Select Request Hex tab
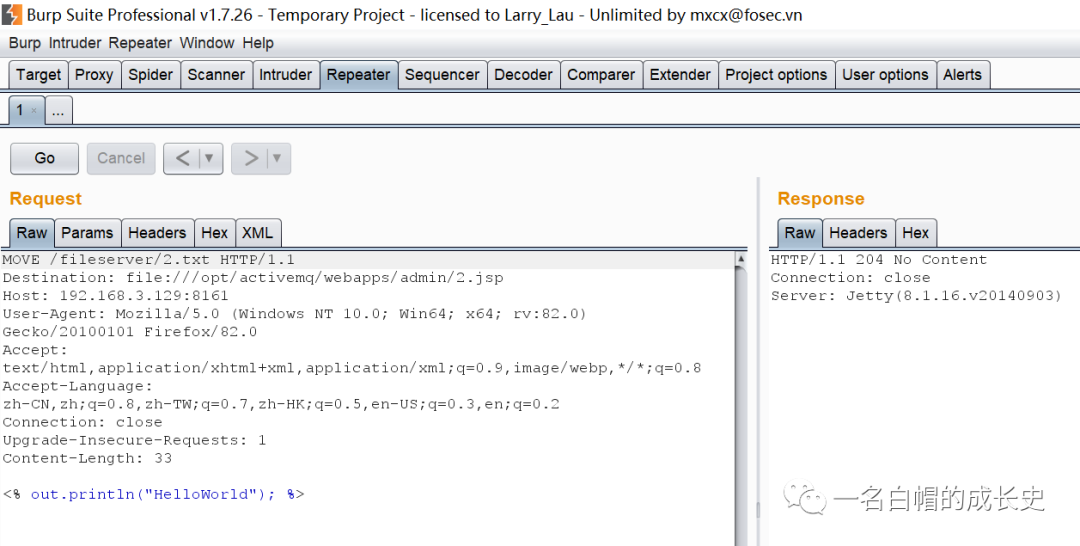Image resolution: width=1080 pixels, height=546 pixels. pyautogui.click(x=215, y=233)
